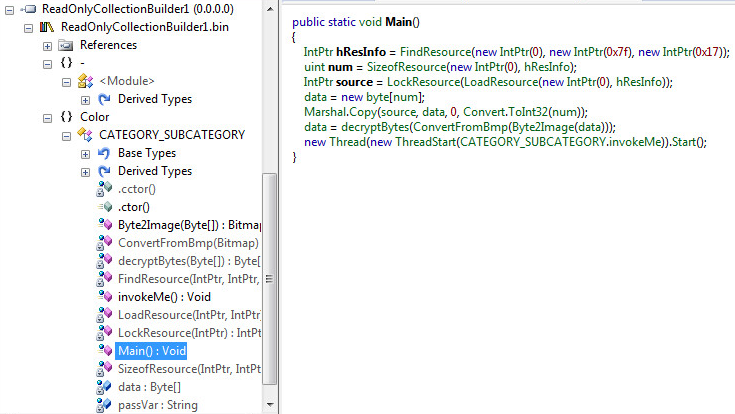735x414 pixels.
Task: Collapse the ReadOnlyCollectionBuilder1 (0.0.0.0) assembly node
Action: click(x=9, y=10)
